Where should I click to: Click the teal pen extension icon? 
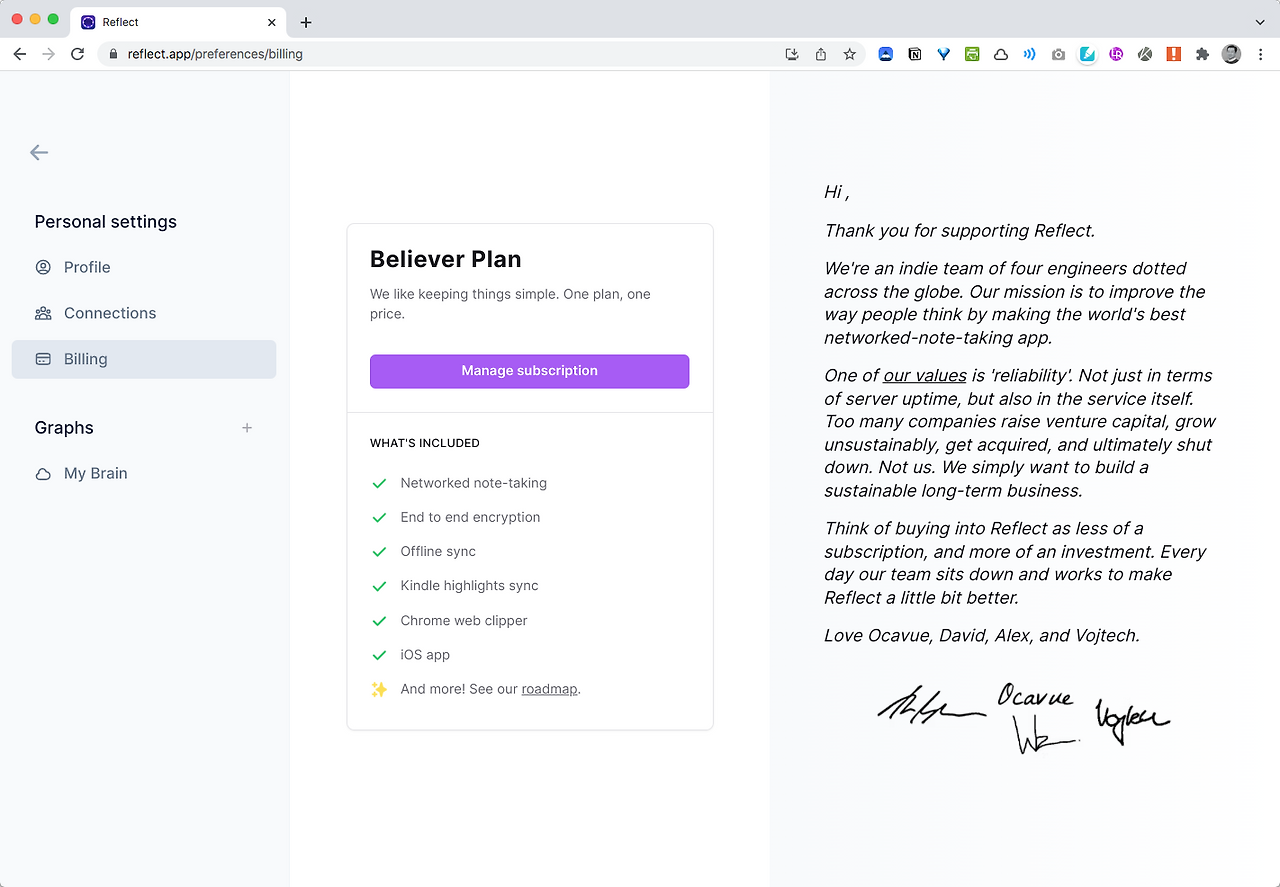[x=1087, y=54]
